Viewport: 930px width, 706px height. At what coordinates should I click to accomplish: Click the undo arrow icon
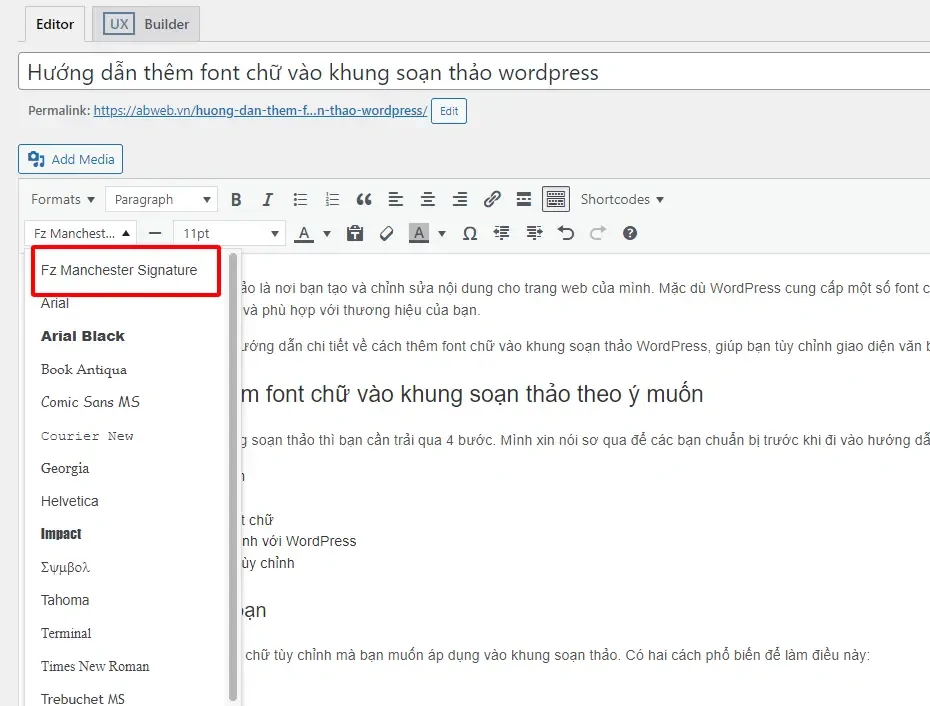tap(565, 233)
